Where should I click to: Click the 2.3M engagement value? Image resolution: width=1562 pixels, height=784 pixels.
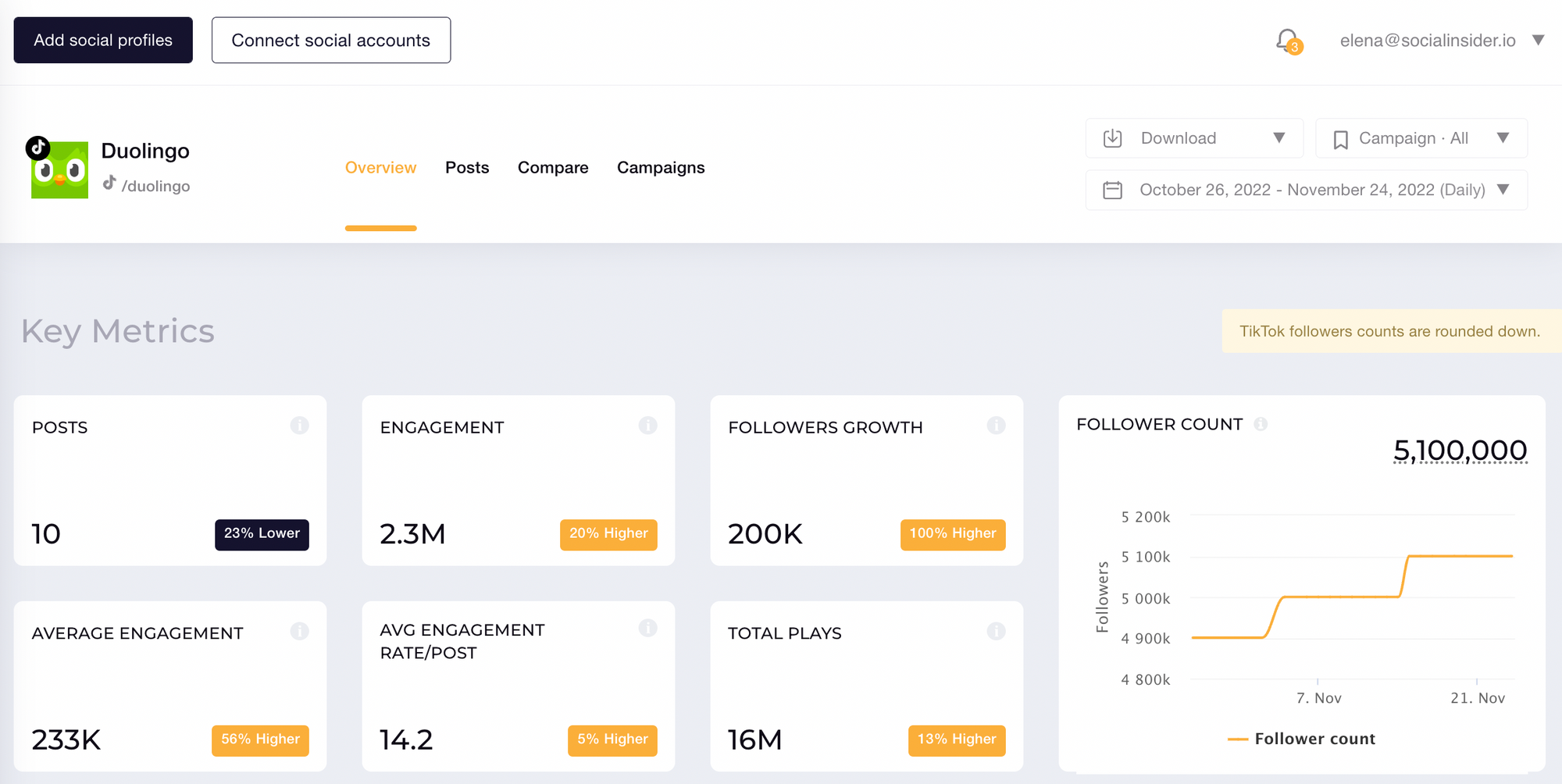(x=412, y=534)
